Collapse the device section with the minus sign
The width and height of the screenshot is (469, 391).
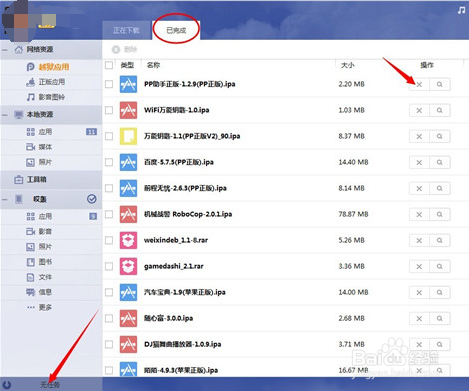click(5, 200)
